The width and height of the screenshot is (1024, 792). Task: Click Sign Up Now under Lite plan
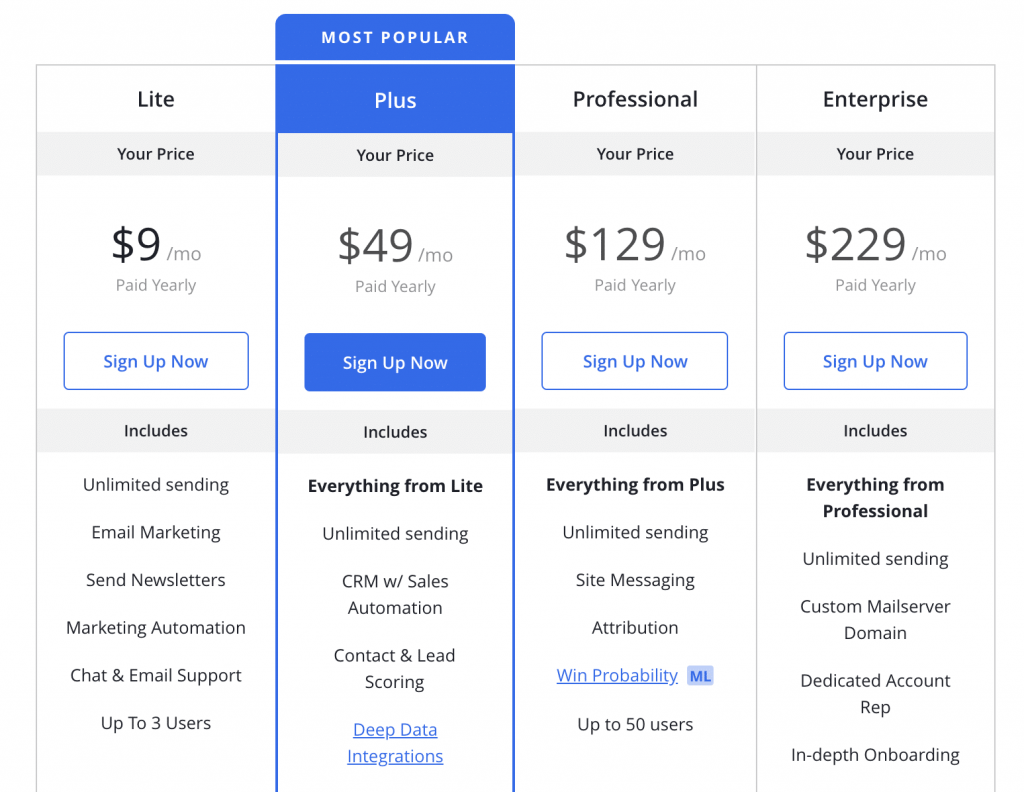[x=156, y=361]
